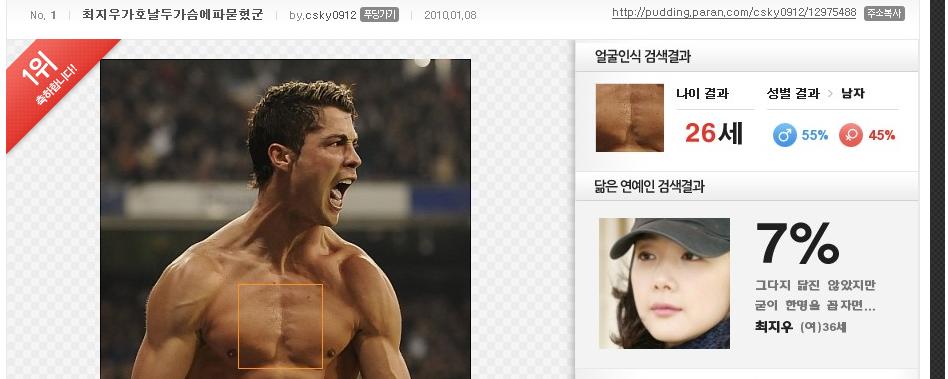Image resolution: width=948 pixels, height=379 pixels.
Task: Click the 닮은 연예인 검색결과 header
Action: 649,187
